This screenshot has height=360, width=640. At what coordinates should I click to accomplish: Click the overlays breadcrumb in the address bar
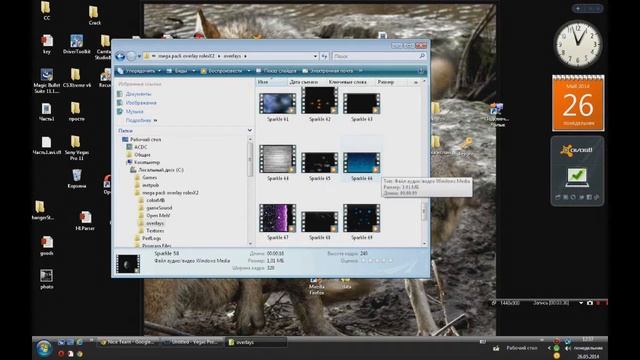(232, 56)
